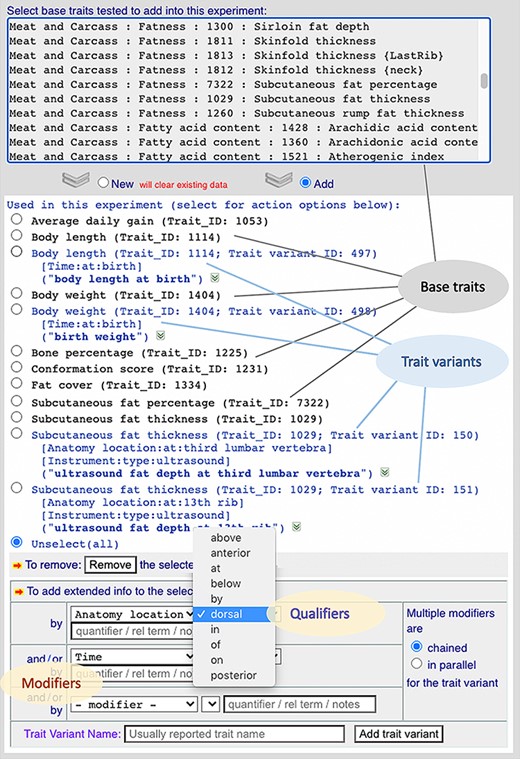Click third row quantifier / rel term / notes field
The width and height of the screenshot is (520, 759).
(x=300, y=704)
